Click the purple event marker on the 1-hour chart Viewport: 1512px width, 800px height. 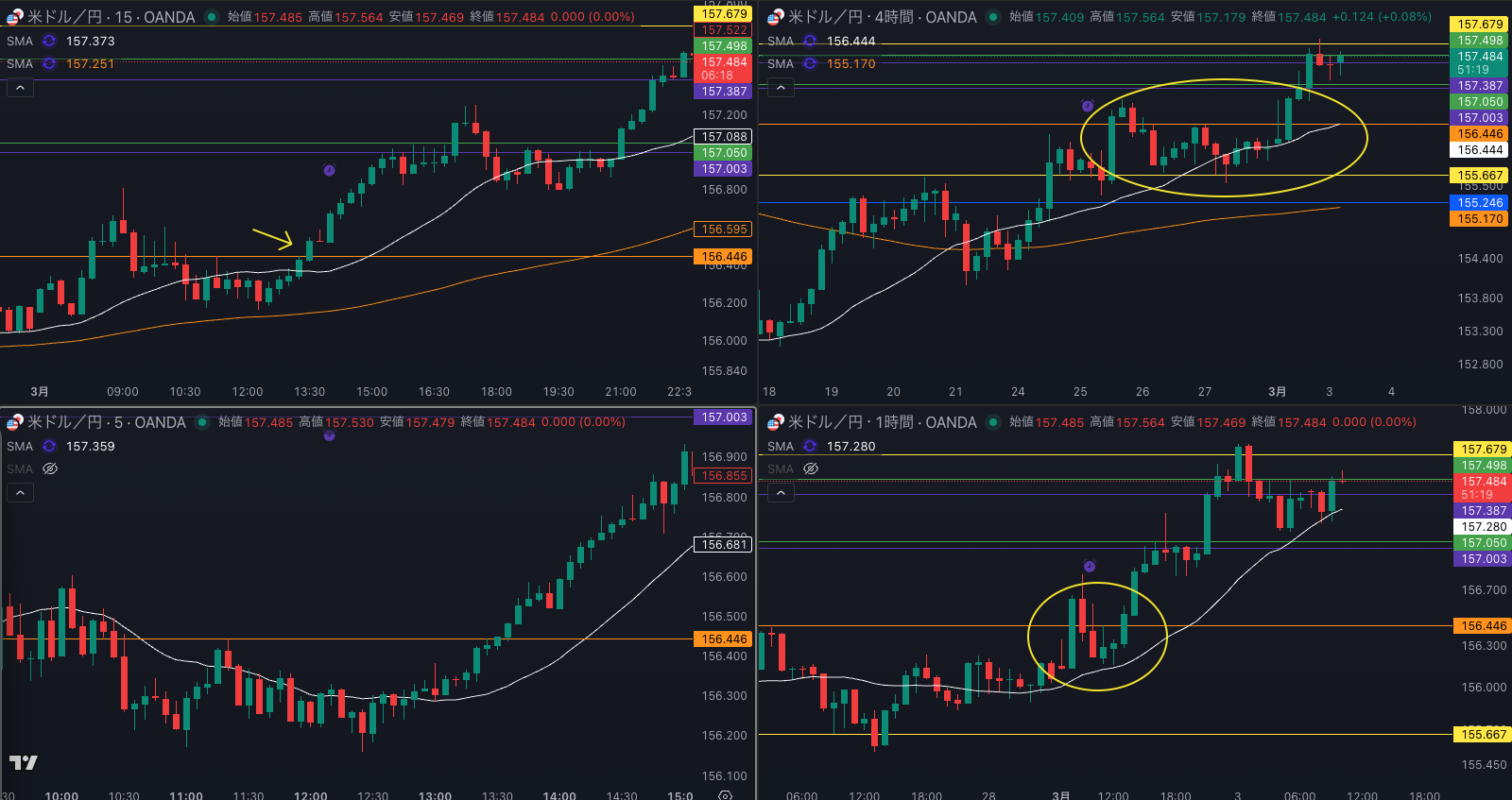[x=1089, y=567]
